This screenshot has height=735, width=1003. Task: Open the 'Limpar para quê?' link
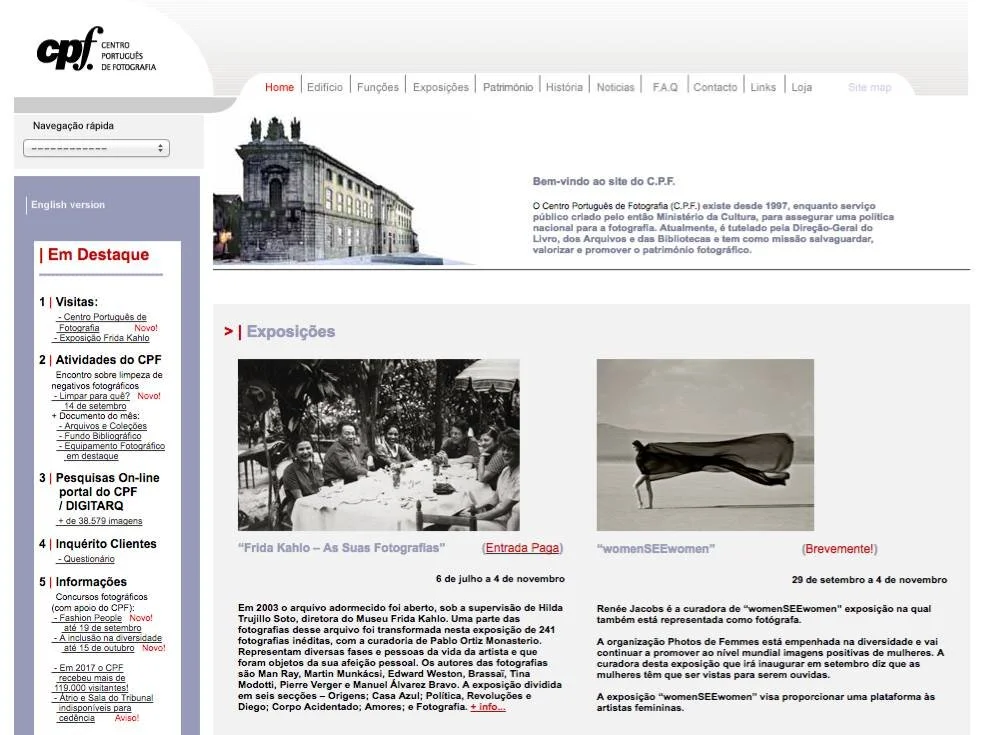pos(91,396)
